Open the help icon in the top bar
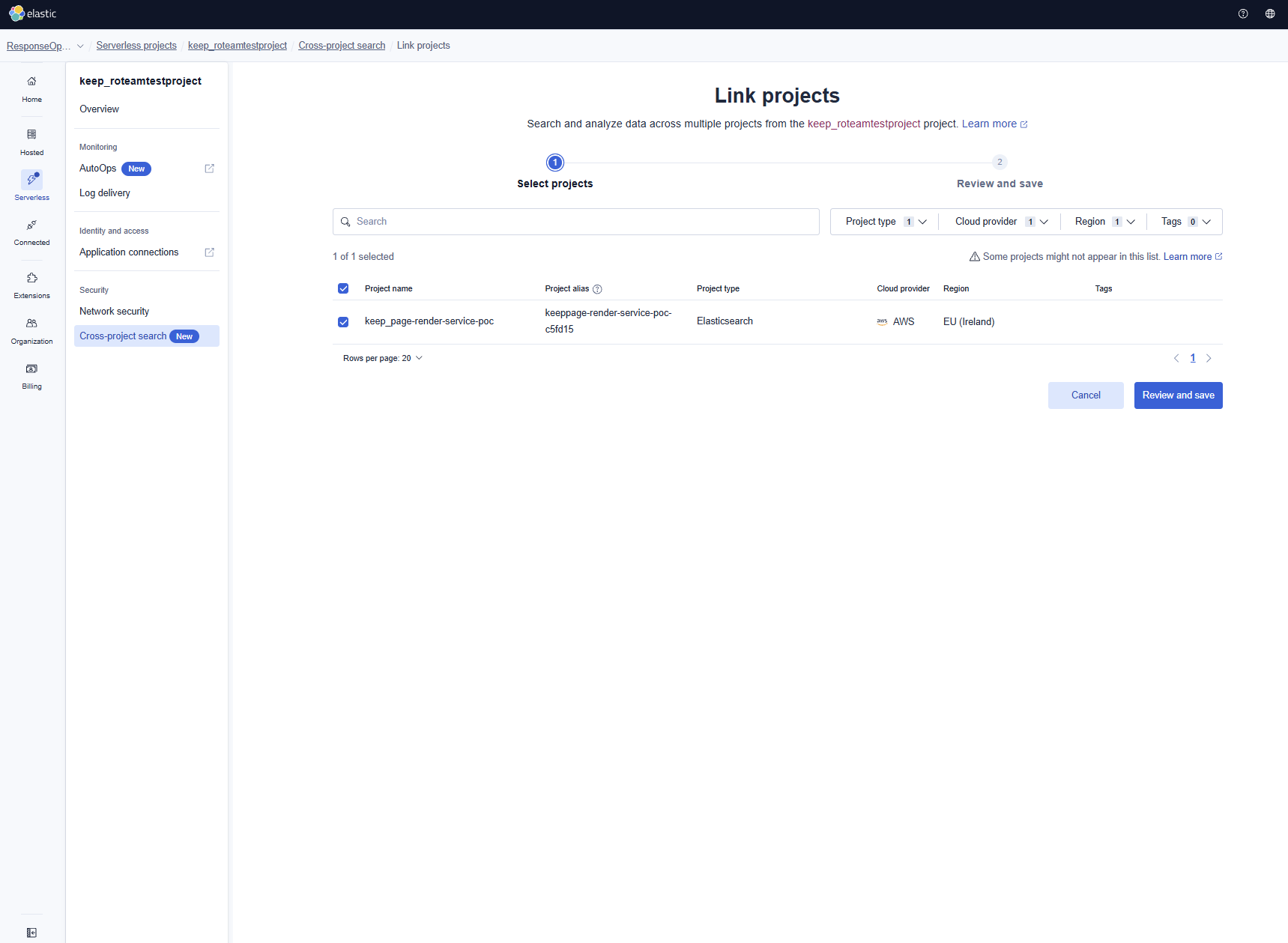1288x943 pixels. coord(1243,13)
